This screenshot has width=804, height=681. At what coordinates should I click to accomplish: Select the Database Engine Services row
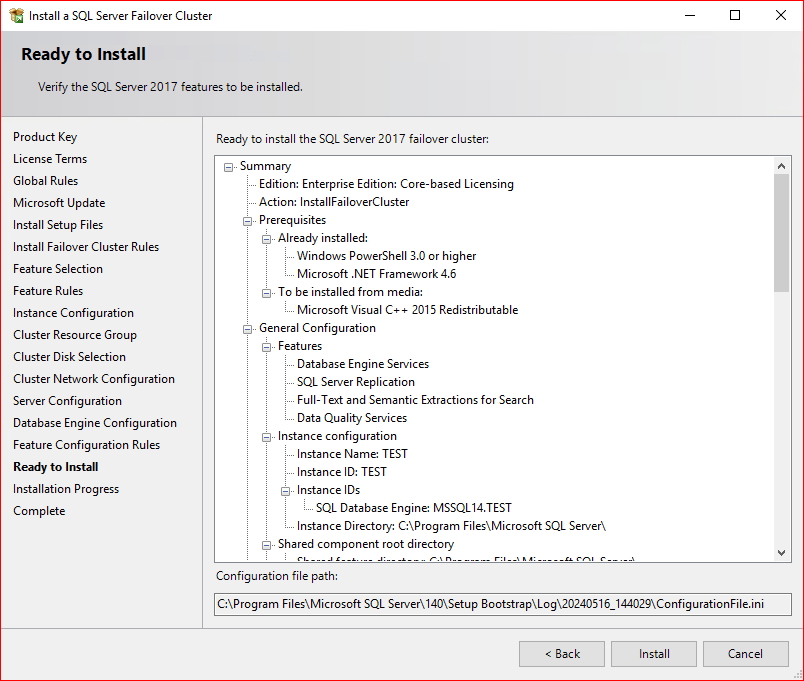pos(363,364)
